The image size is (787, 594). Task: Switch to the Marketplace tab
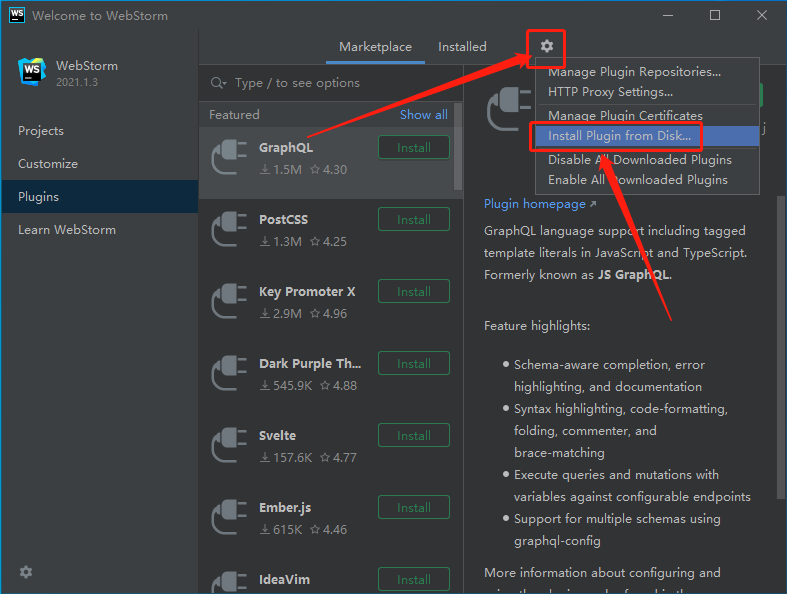(x=375, y=47)
